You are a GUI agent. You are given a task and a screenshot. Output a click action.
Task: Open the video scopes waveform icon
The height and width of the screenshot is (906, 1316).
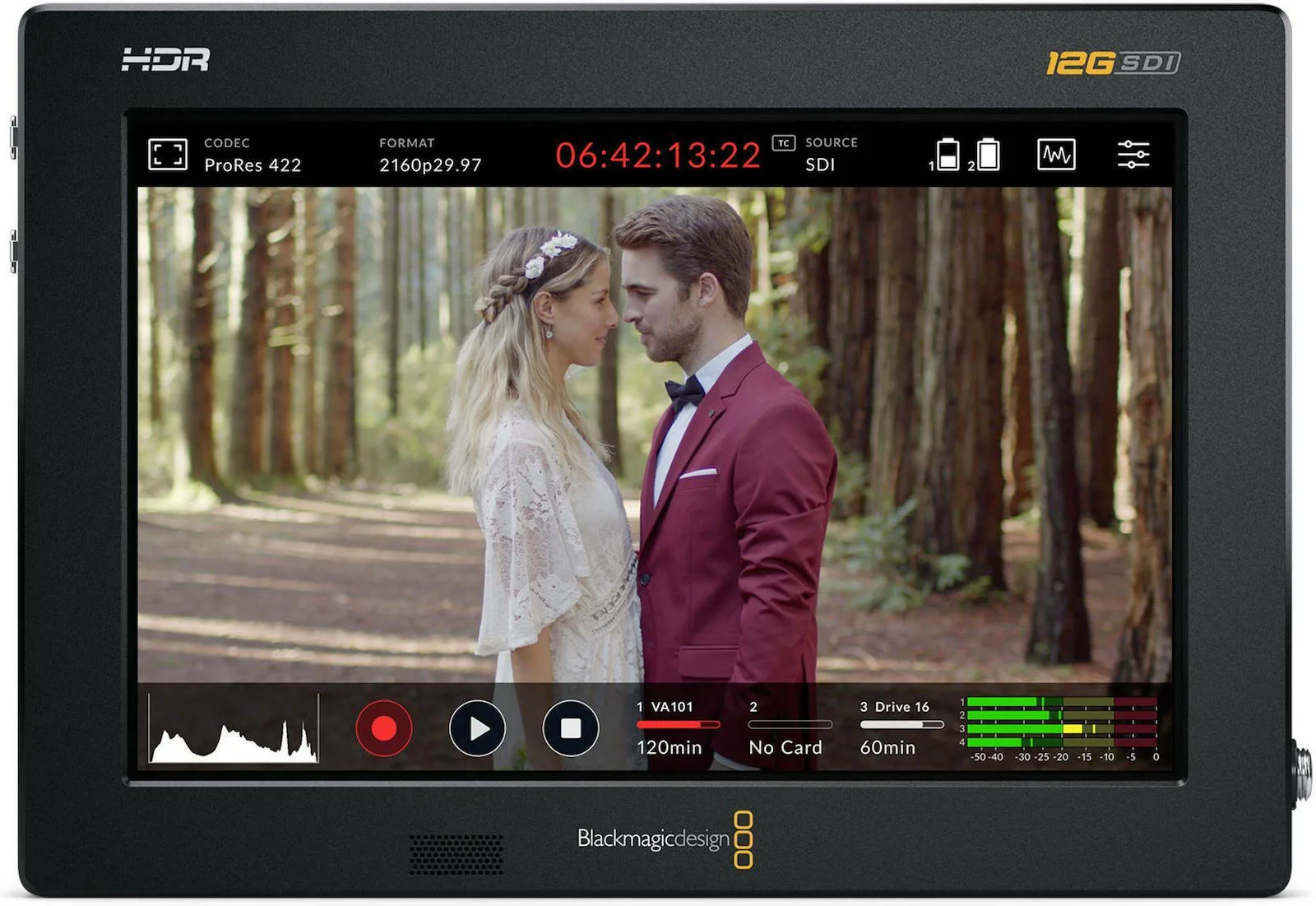click(1056, 154)
